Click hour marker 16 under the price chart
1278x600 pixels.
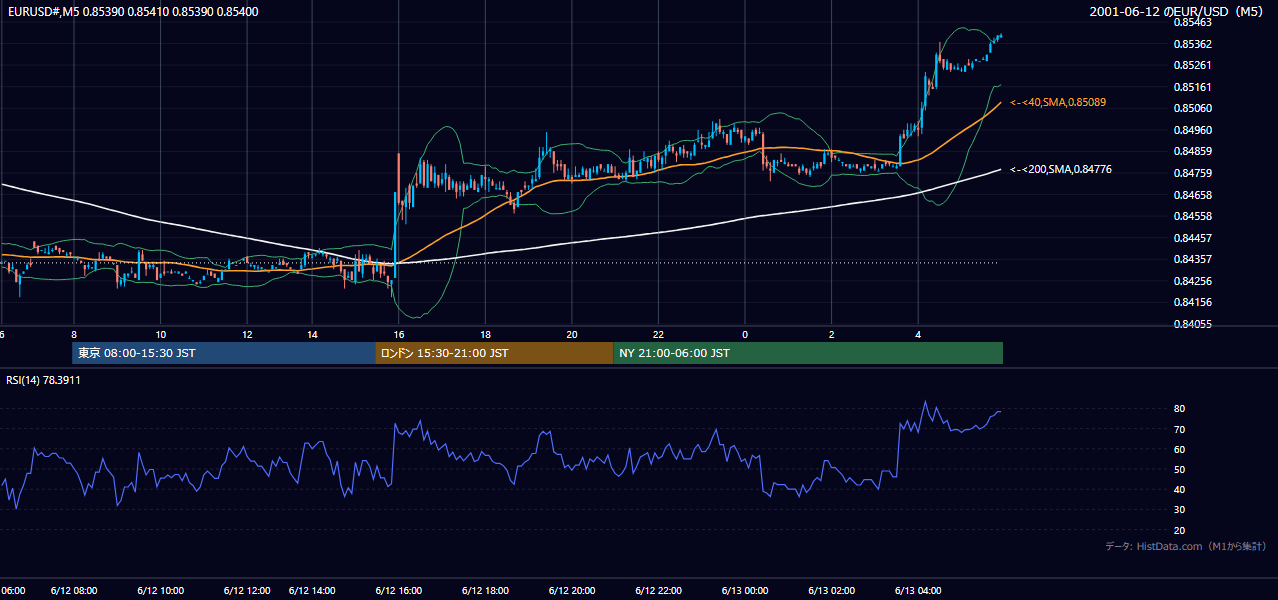click(399, 334)
